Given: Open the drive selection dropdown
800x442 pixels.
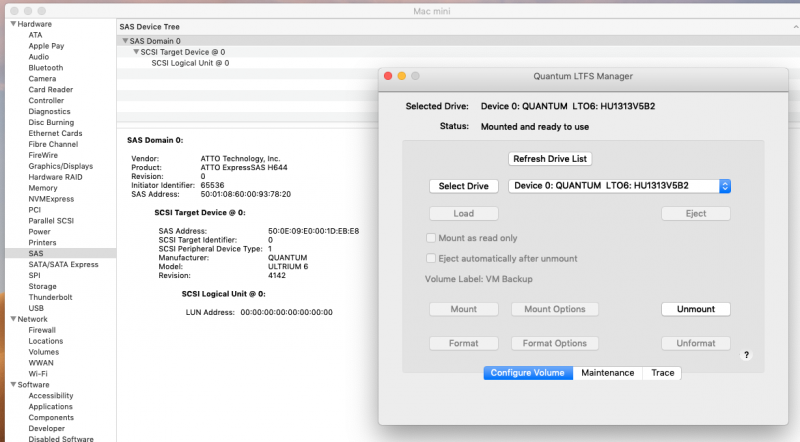Looking at the screenshot, I should (619, 186).
